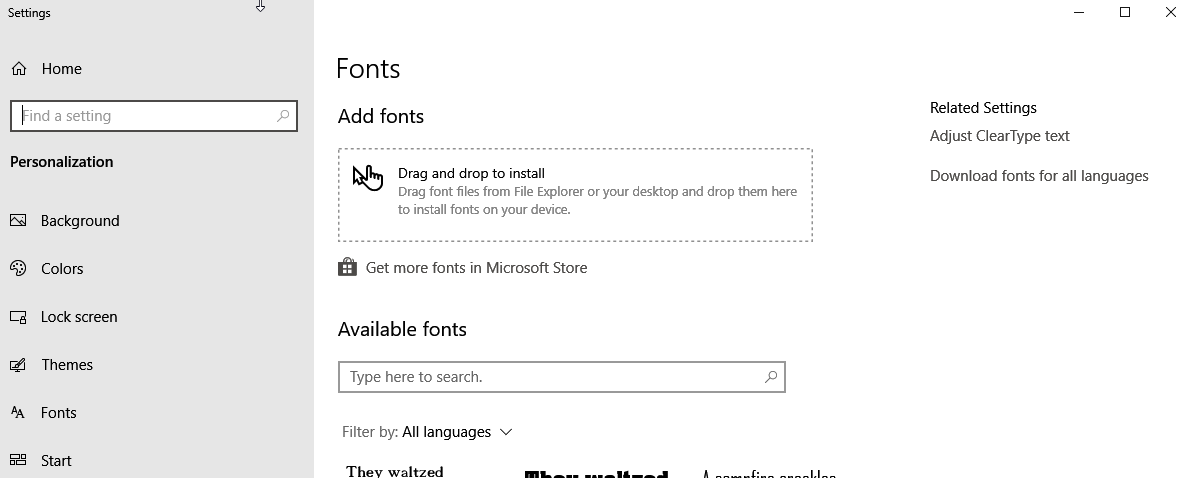This screenshot has height=478, width=1187.
Task: Go to the Colors section
Action: [x=62, y=268]
